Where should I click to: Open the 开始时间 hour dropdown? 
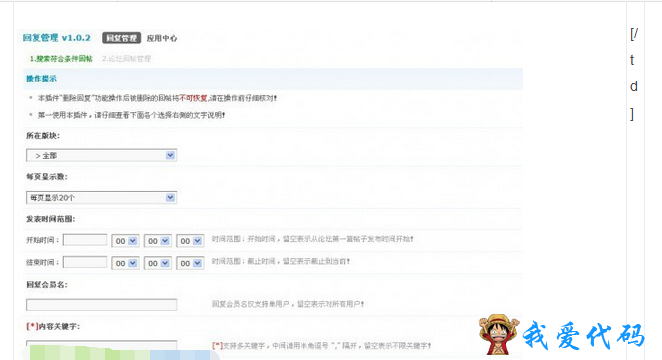coord(125,241)
